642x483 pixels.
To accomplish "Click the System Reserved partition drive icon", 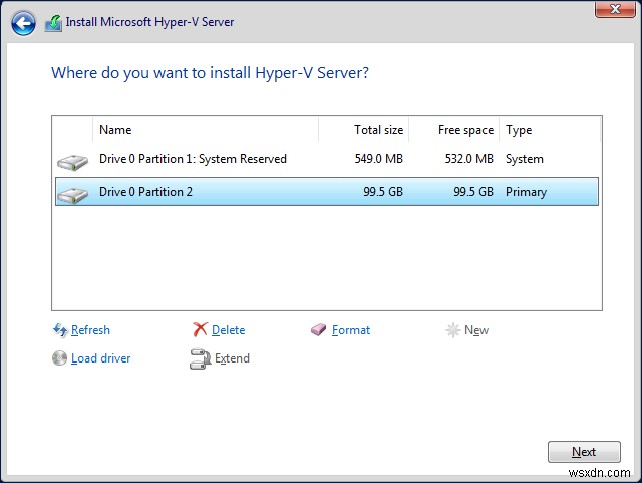I will click(x=72, y=160).
